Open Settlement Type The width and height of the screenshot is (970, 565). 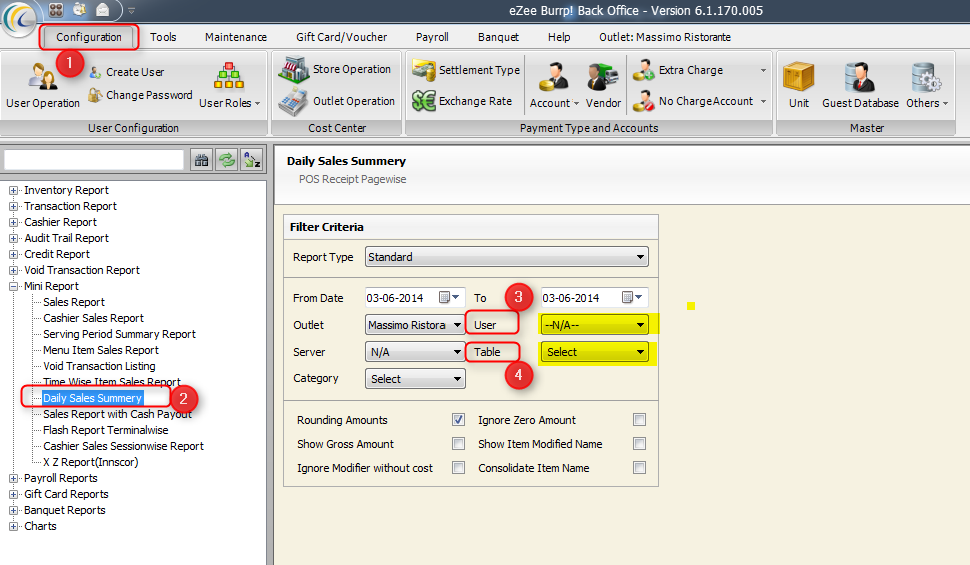pos(466,70)
